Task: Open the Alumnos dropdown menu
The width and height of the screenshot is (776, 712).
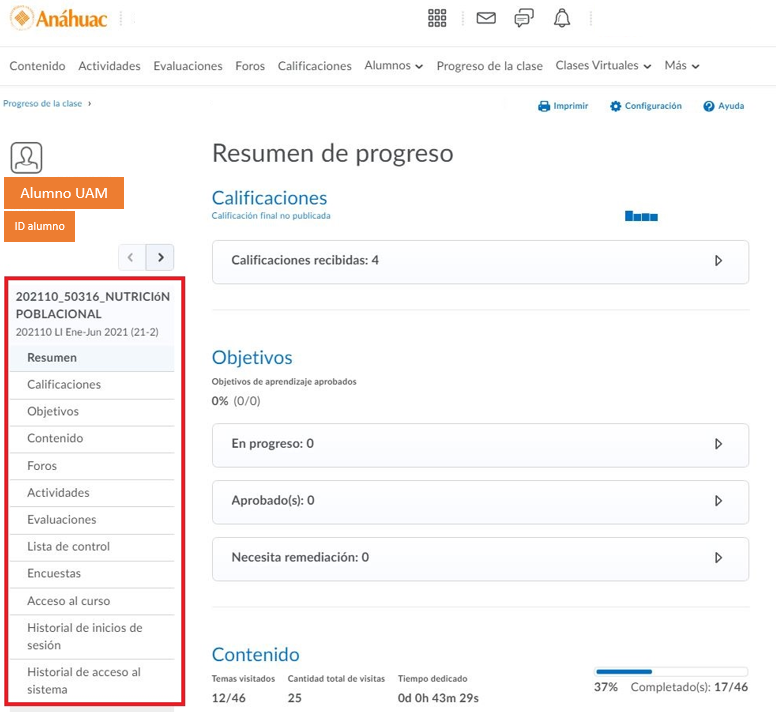Action: [393, 66]
